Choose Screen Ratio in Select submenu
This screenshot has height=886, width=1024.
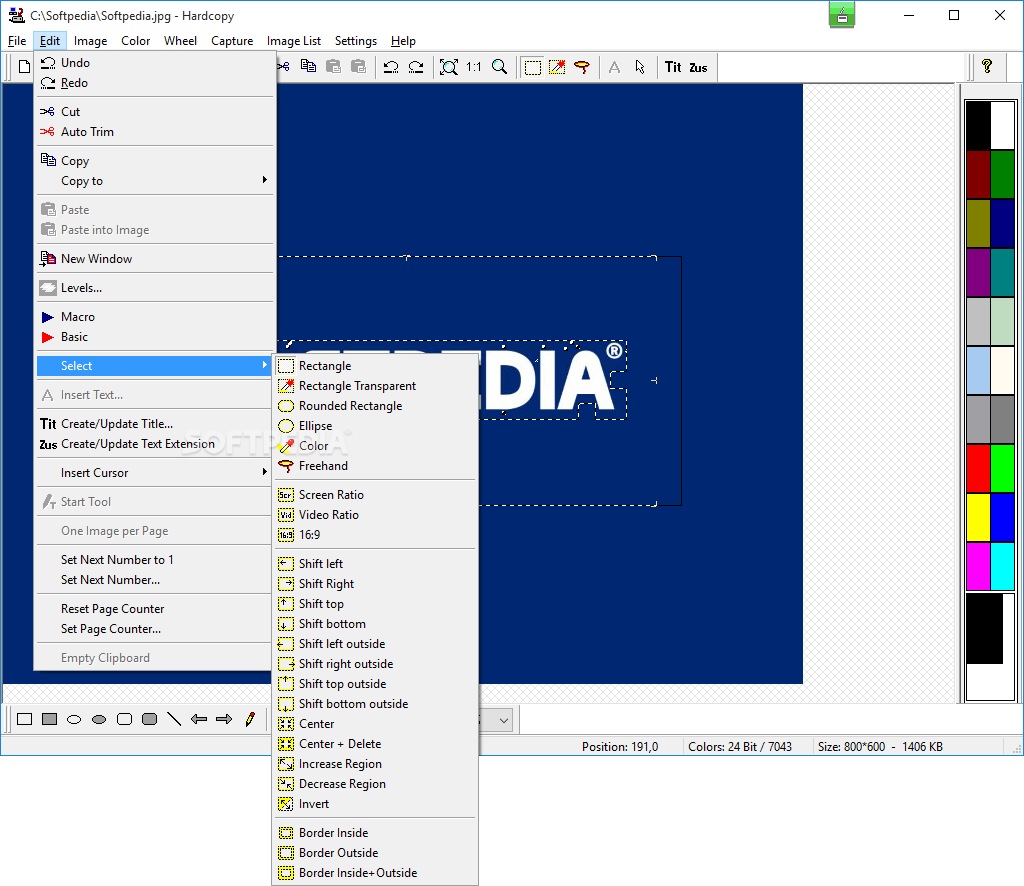tap(375, 495)
